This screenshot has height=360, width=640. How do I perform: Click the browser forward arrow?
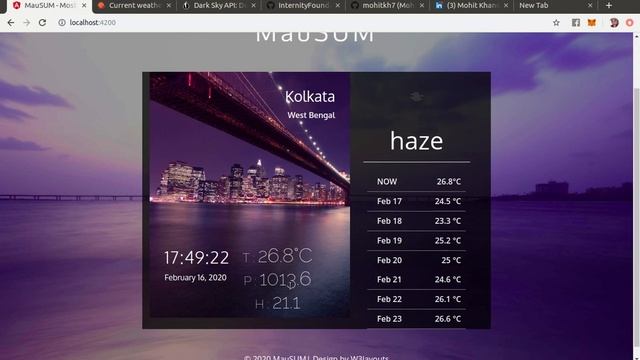coord(27,22)
